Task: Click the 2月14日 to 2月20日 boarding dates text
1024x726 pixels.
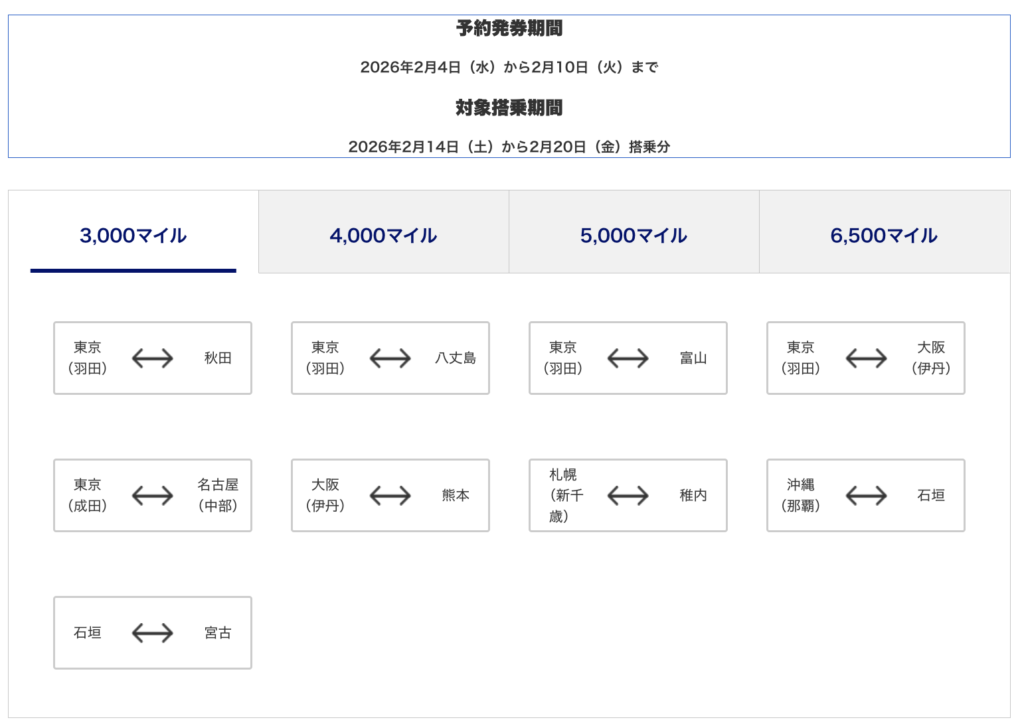Action: (509, 146)
